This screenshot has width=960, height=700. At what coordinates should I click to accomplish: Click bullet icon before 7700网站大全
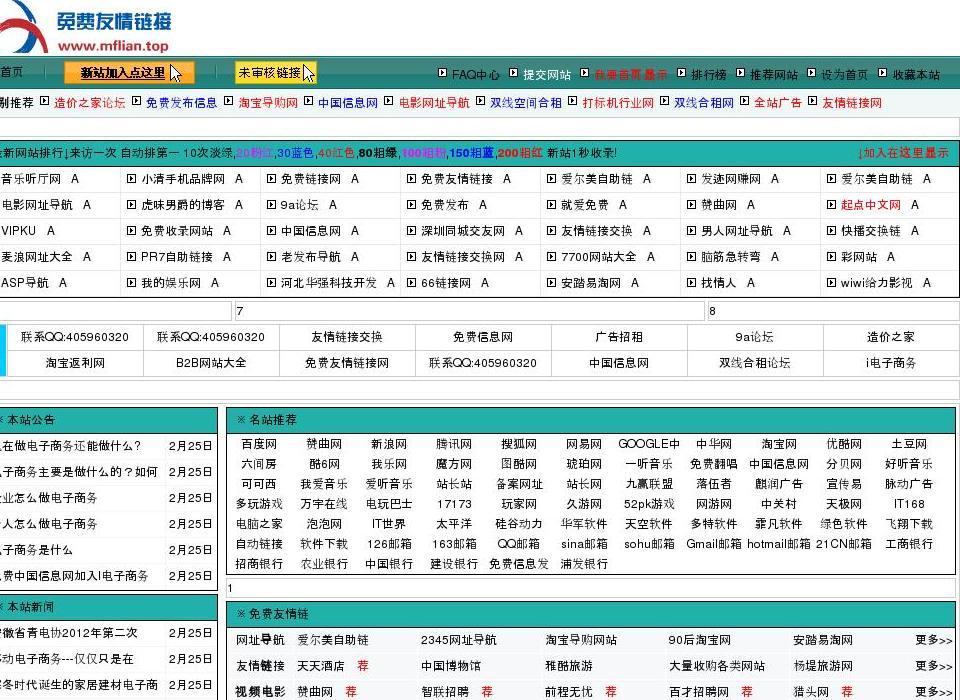551,257
